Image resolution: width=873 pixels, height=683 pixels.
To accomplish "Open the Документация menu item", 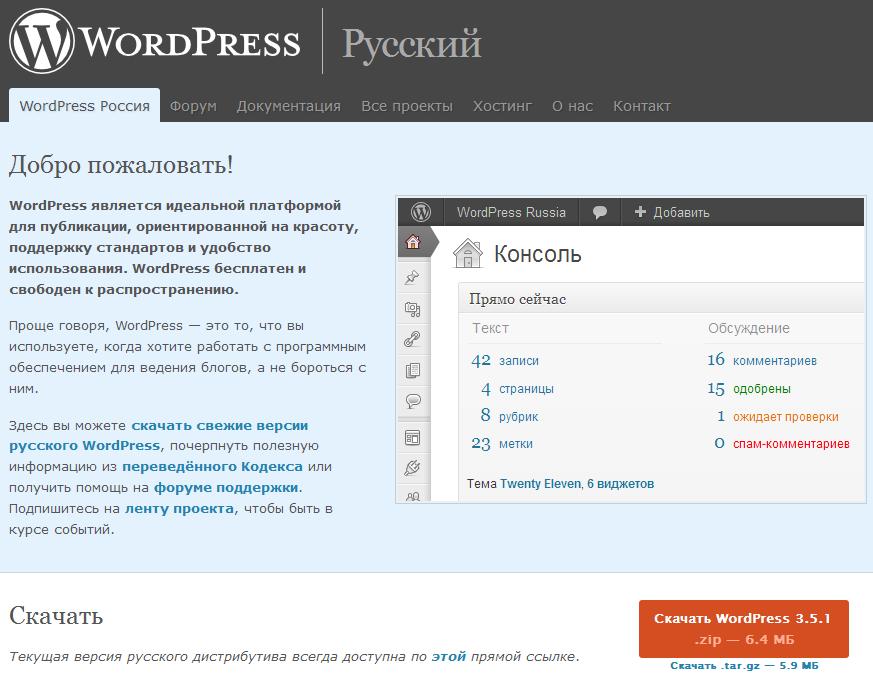I will tap(288, 106).
